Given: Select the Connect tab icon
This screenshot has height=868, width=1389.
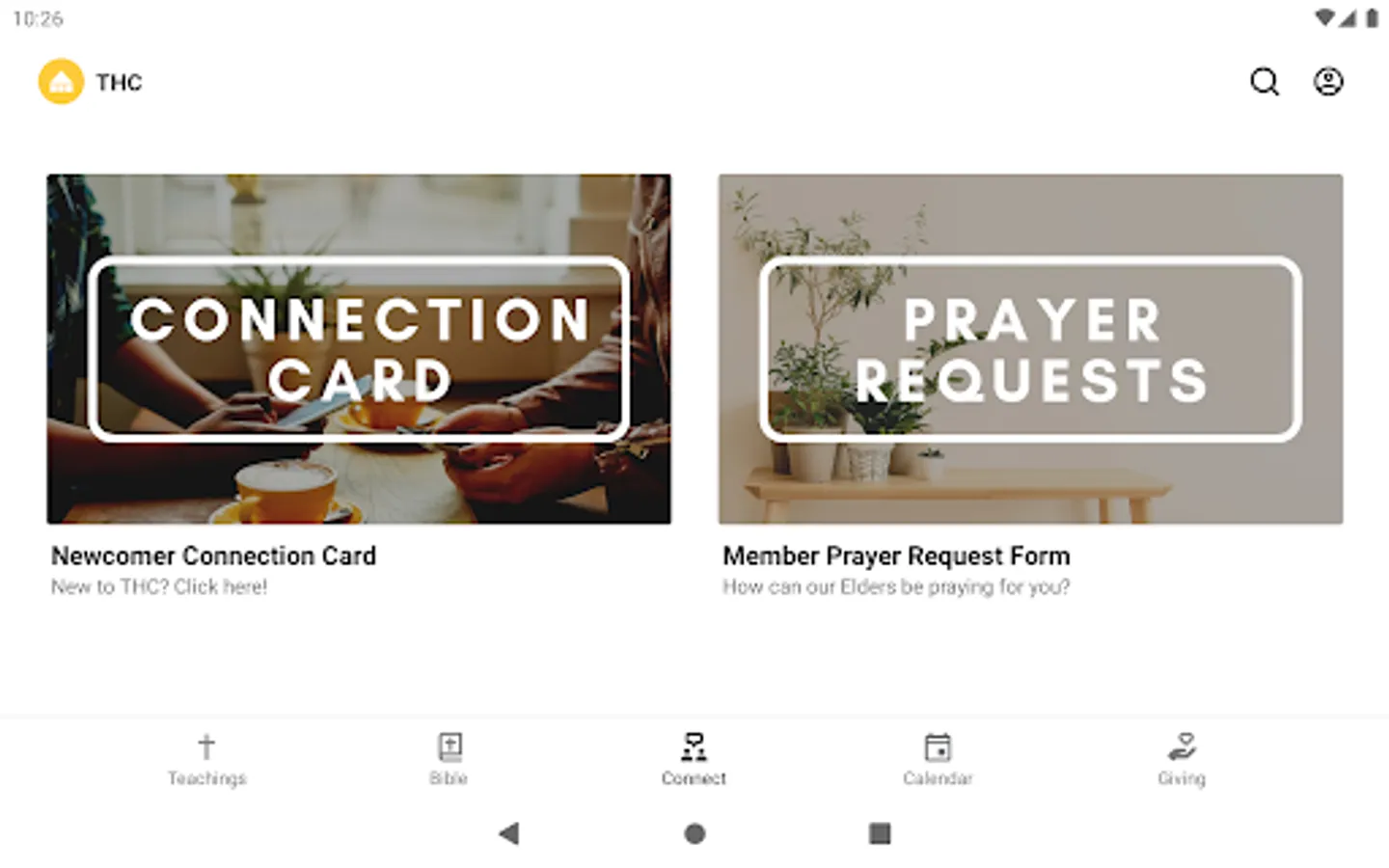Looking at the screenshot, I should tap(694, 746).
